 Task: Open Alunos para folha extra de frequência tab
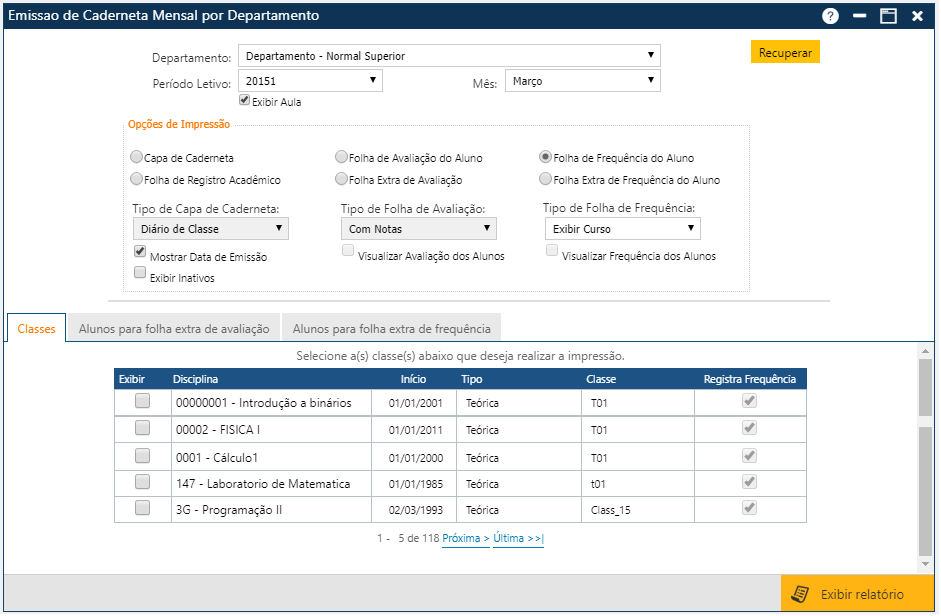[x=391, y=328]
